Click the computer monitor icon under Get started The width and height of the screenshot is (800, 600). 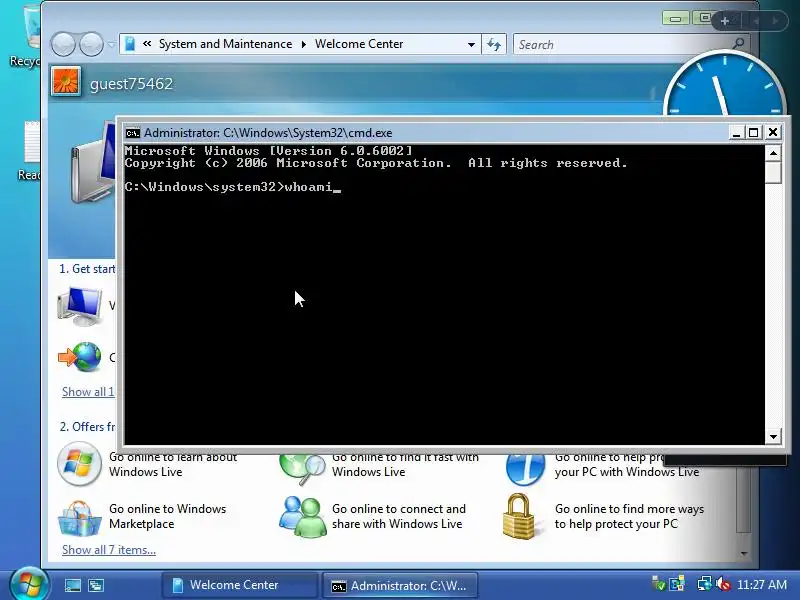pyautogui.click(x=80, y=307)
